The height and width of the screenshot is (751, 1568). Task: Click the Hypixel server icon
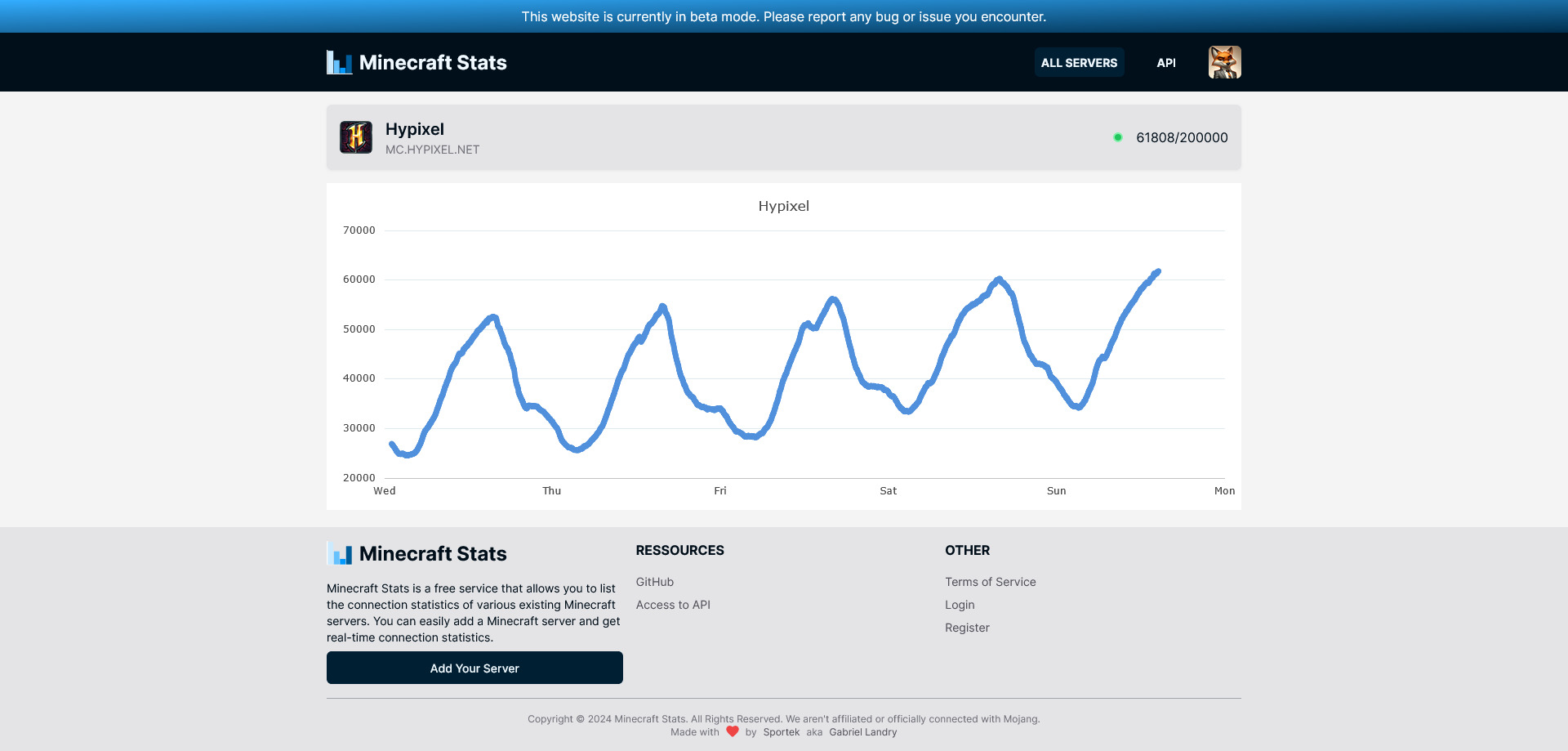pyautogui.click(x=356, y=137)
